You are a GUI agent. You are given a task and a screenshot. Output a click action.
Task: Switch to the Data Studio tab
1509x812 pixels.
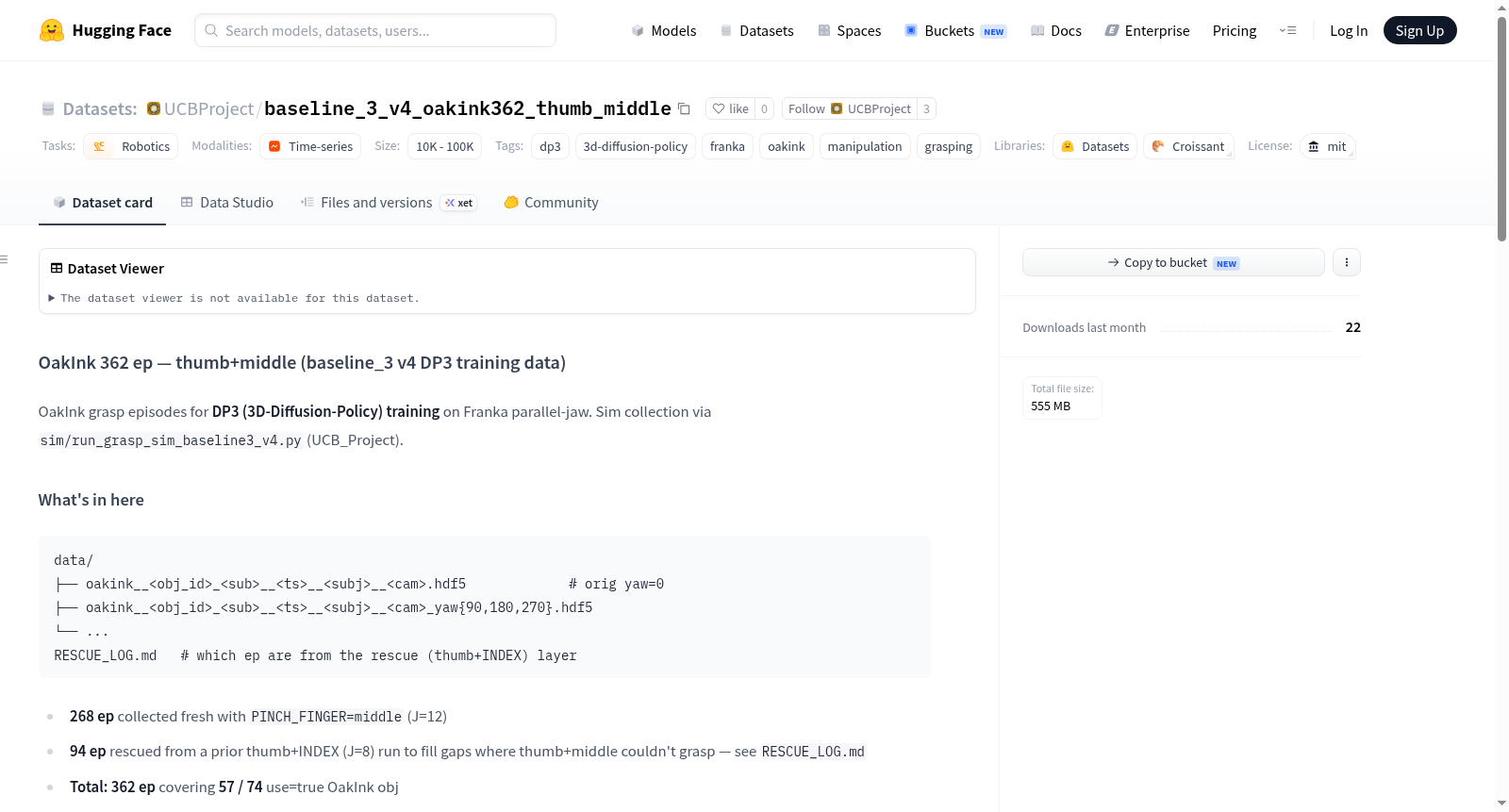[x=226, y=202]
